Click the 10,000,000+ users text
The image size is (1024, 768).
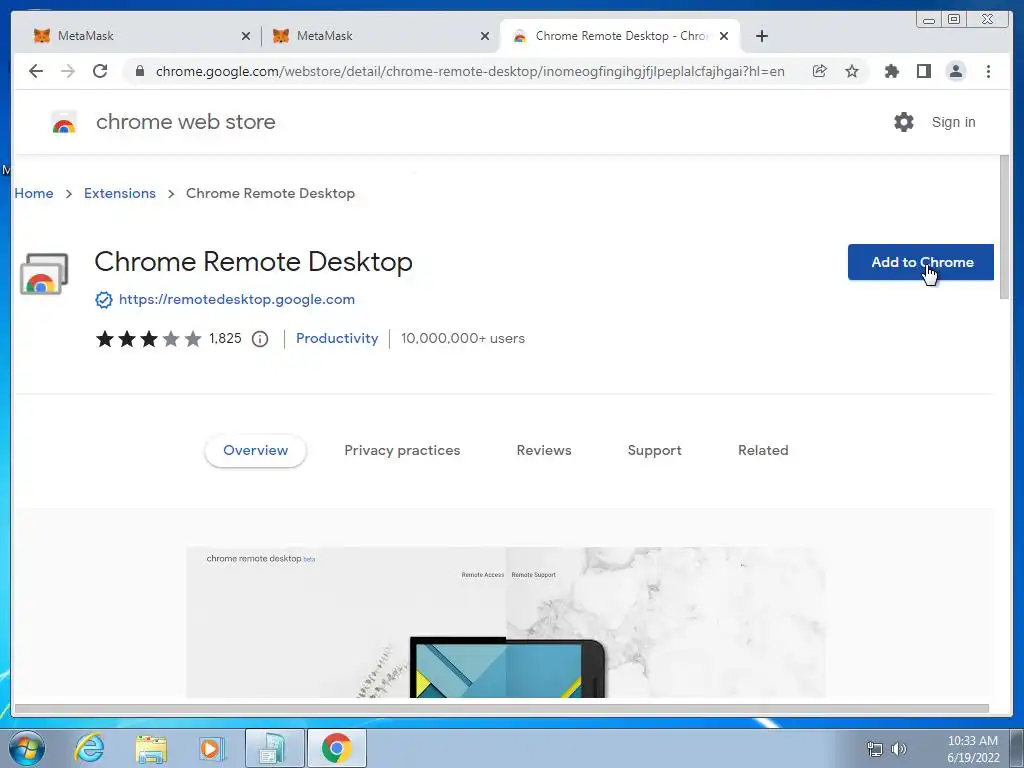(x=463, y=338)
